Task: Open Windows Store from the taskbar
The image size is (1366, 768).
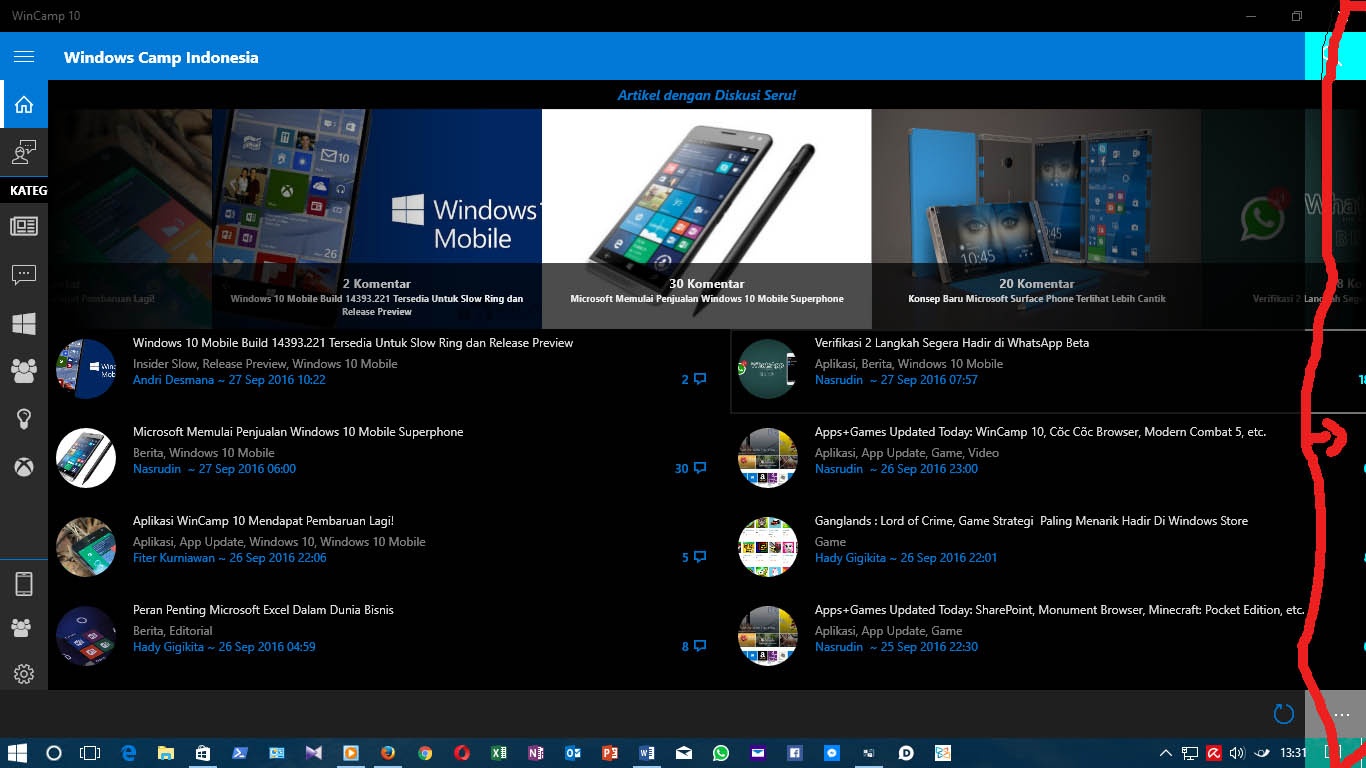Action: point(203,753)
